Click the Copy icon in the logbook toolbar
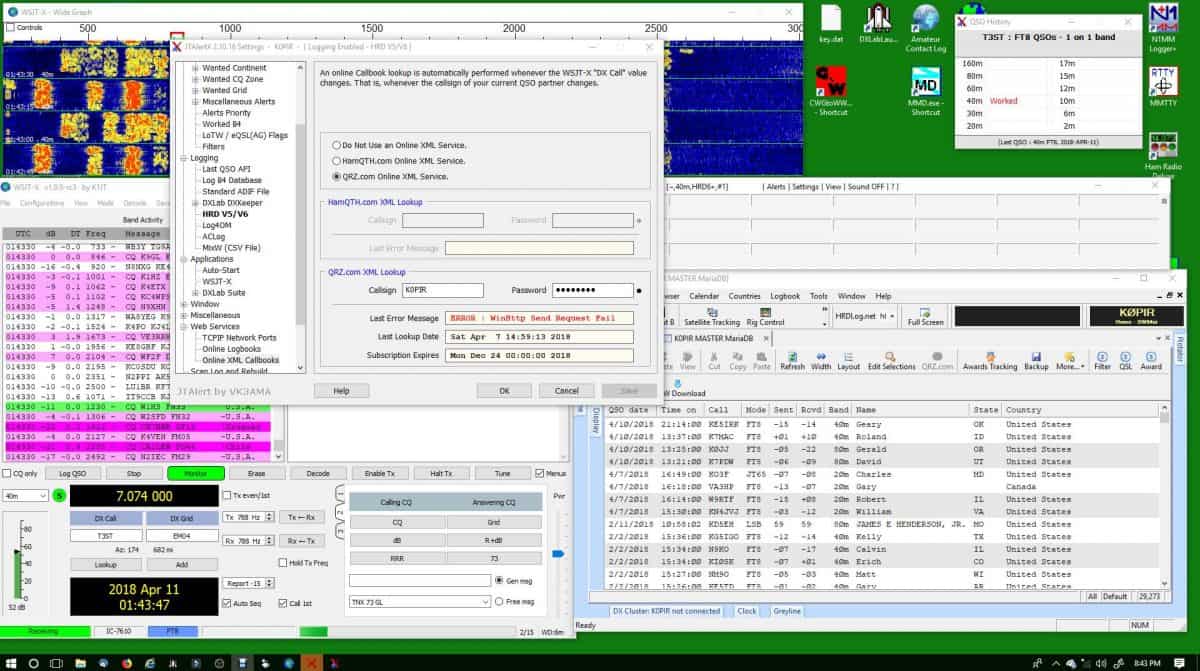 (x=738, y=360)
